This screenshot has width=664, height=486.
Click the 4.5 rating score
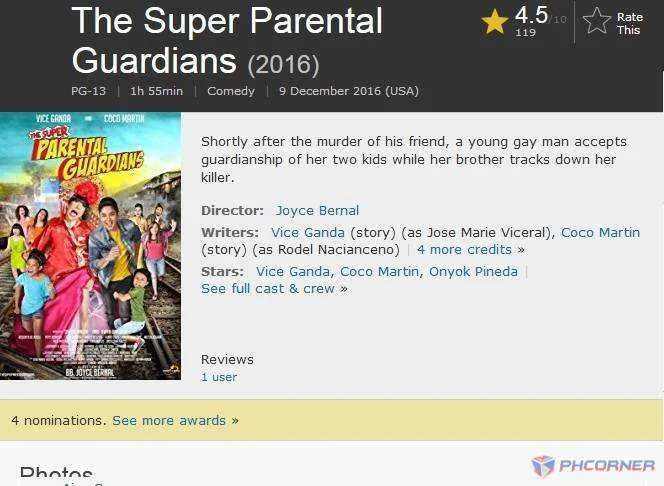point(531,15)
